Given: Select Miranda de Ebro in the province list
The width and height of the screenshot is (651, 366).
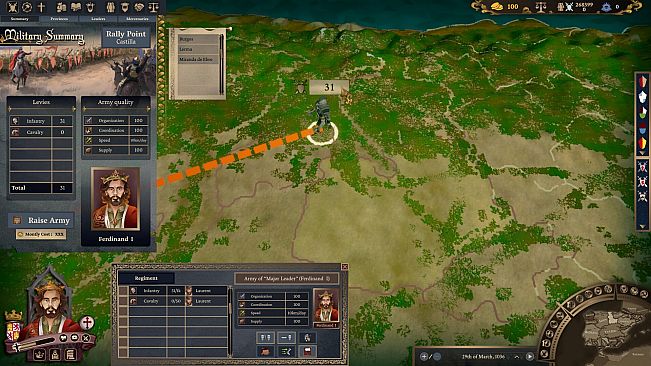Looking at the screenshot, I should tap(198, 59).
